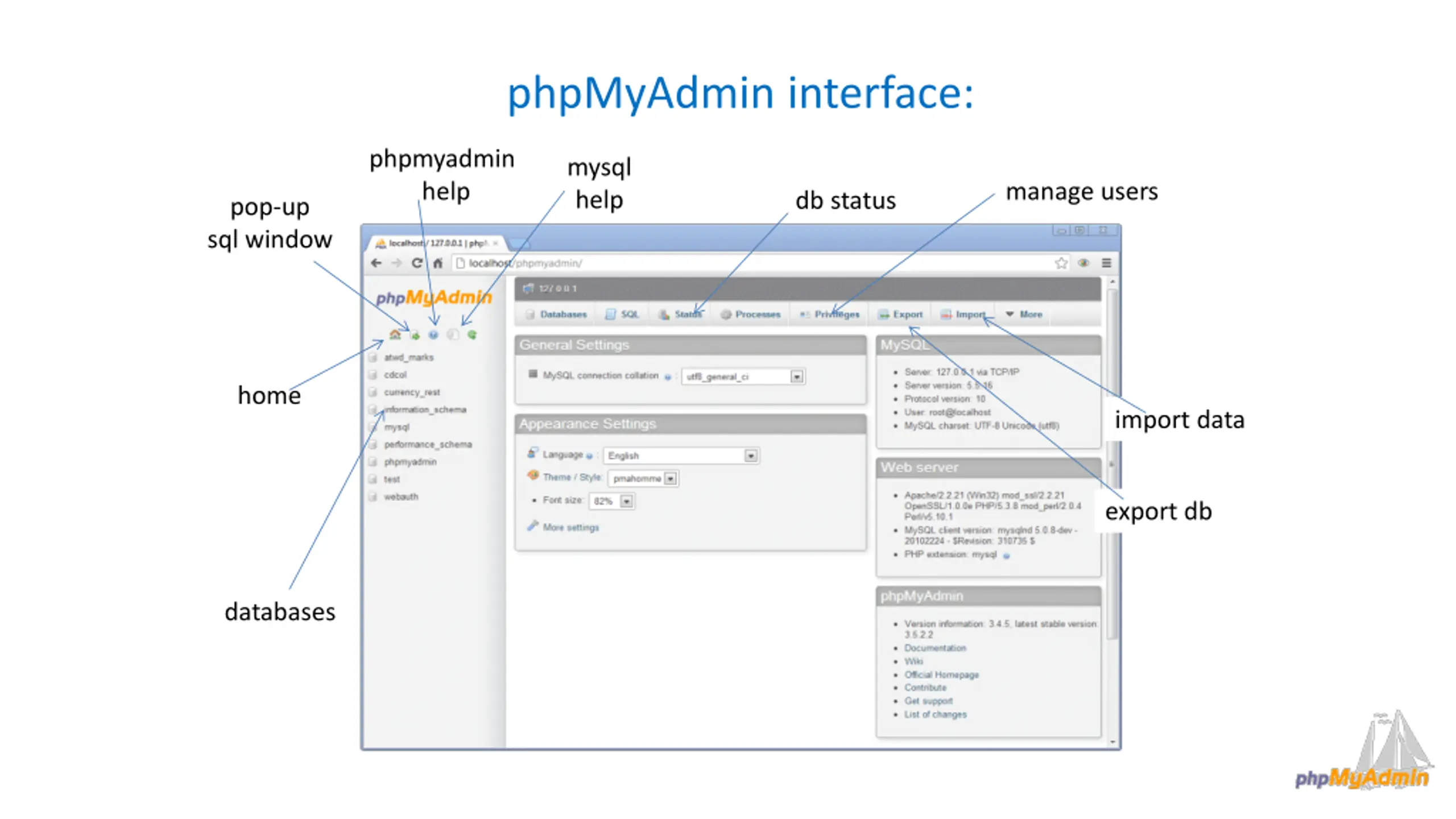Click the browser home icon
Screen dimensions: 1456x819
437,263
